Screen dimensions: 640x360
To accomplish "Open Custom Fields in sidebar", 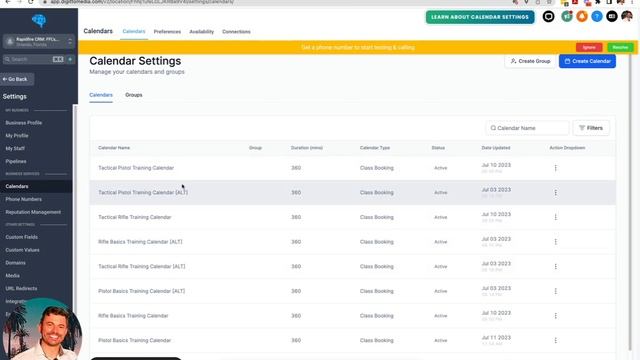I will (x=22, y=237).
